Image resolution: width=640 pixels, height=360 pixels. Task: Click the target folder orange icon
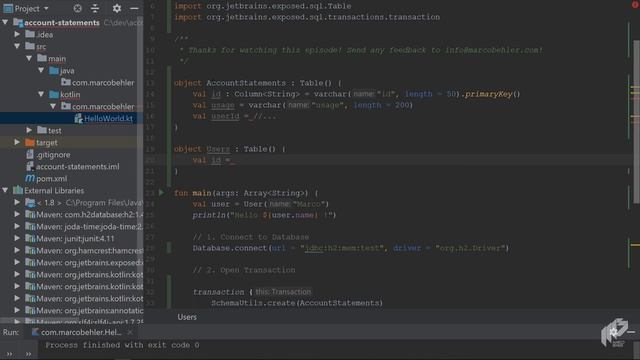click(30, 142)
